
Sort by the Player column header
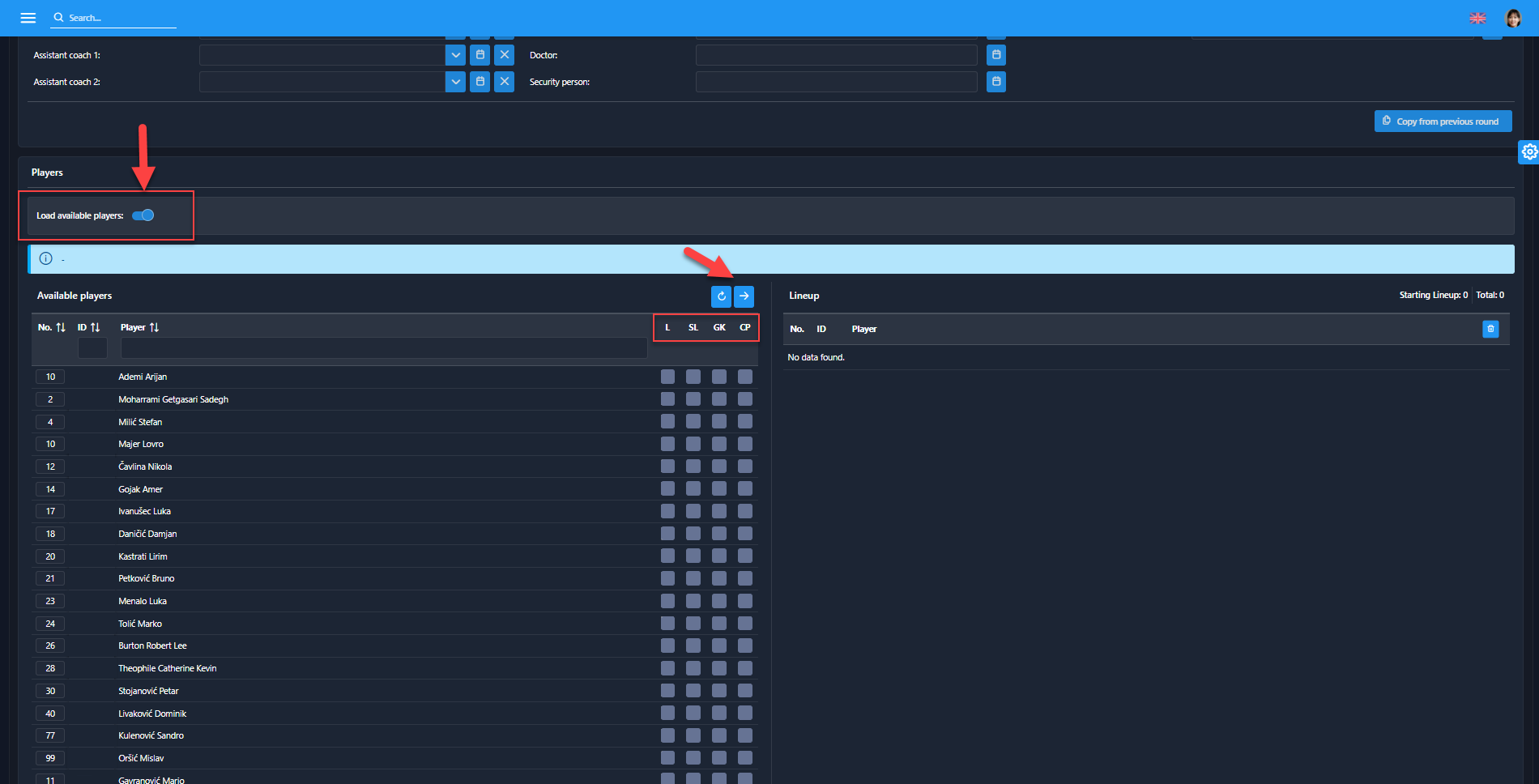coord(139,327)
